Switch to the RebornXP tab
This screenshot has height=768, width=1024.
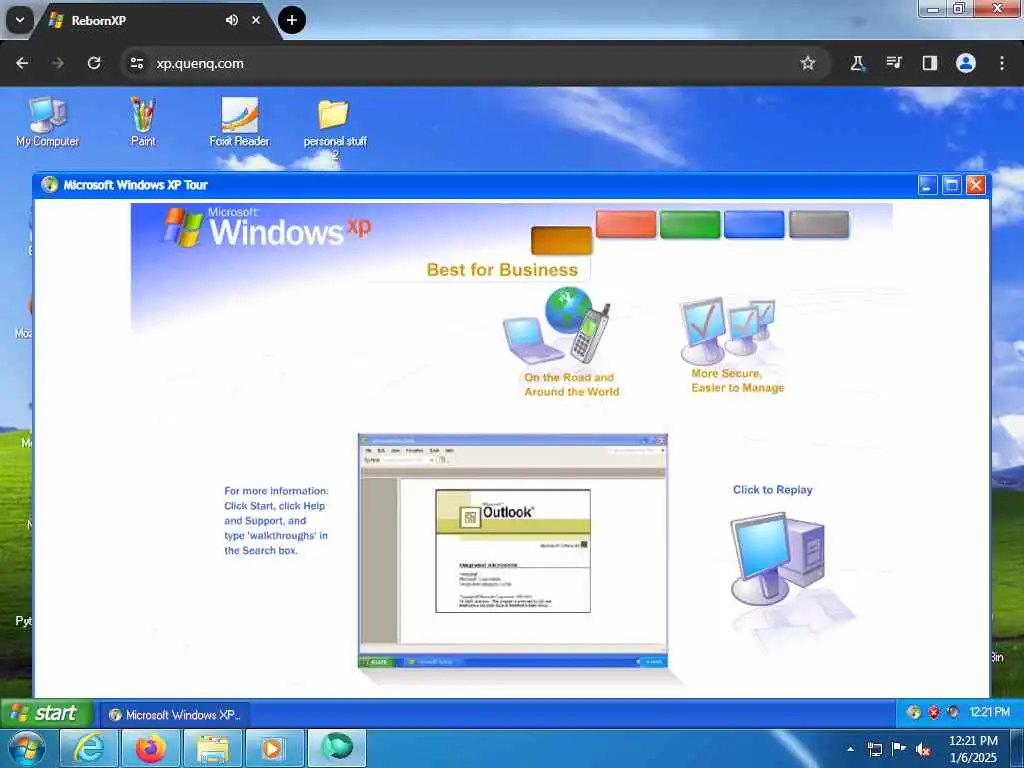pyautogui.click(x=157, y=20)
